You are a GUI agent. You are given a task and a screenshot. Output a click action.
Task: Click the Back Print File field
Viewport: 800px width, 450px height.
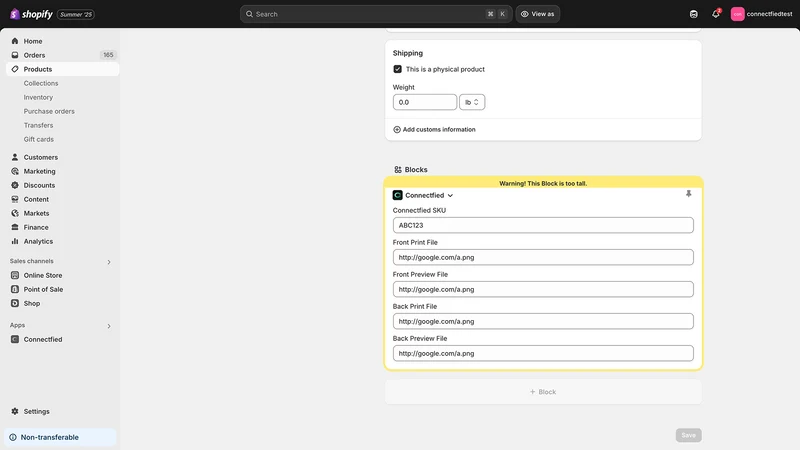[543, 321]
